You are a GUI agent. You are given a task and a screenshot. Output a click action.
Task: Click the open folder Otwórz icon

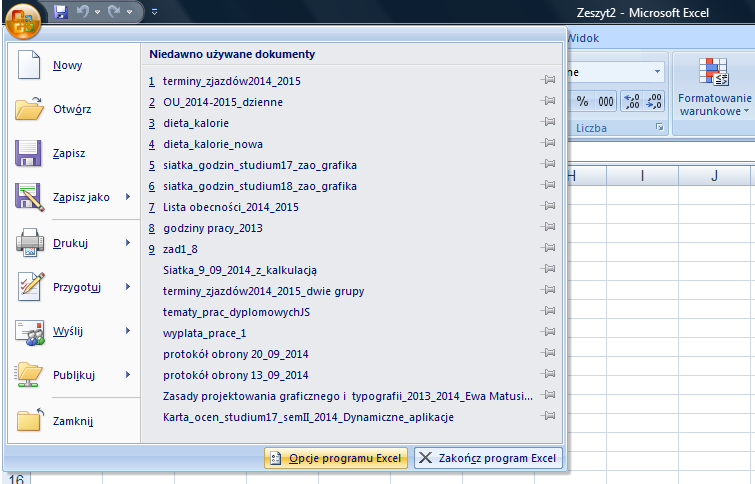pos(29,109)
